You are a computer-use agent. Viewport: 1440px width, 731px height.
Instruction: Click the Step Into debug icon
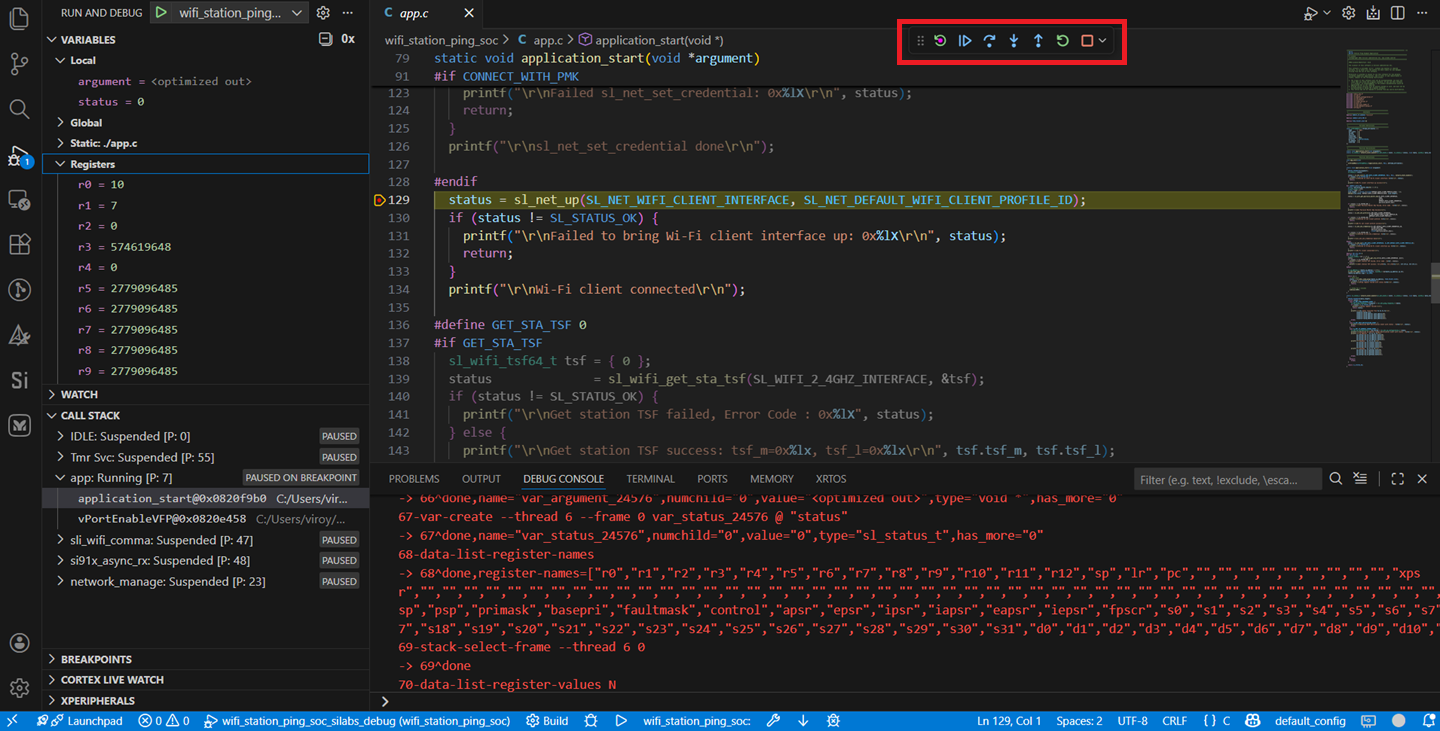coord(1013,40)
